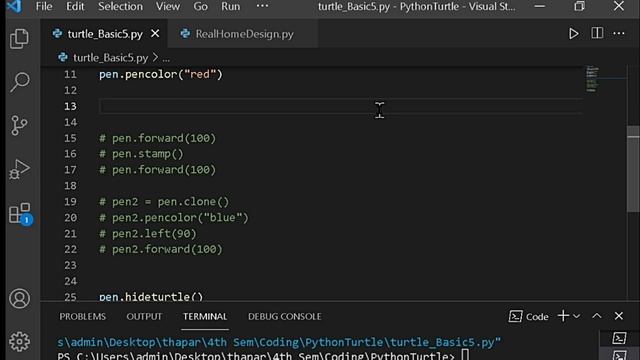Viewport: 640px width, 360px height.
Task: Switch to the OUTPUT panel tab
Action: point(144,316)
